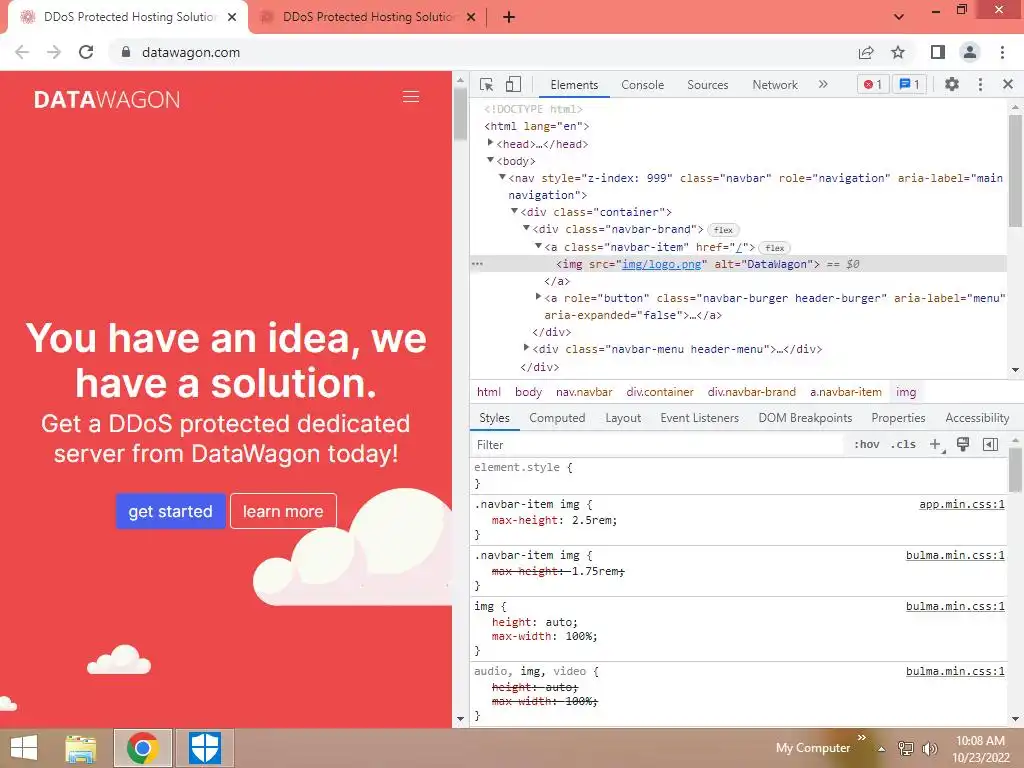Open DevTools settings gear
Image resolution: width=1024 pixels, height=768 pixels.
(952, 84)
